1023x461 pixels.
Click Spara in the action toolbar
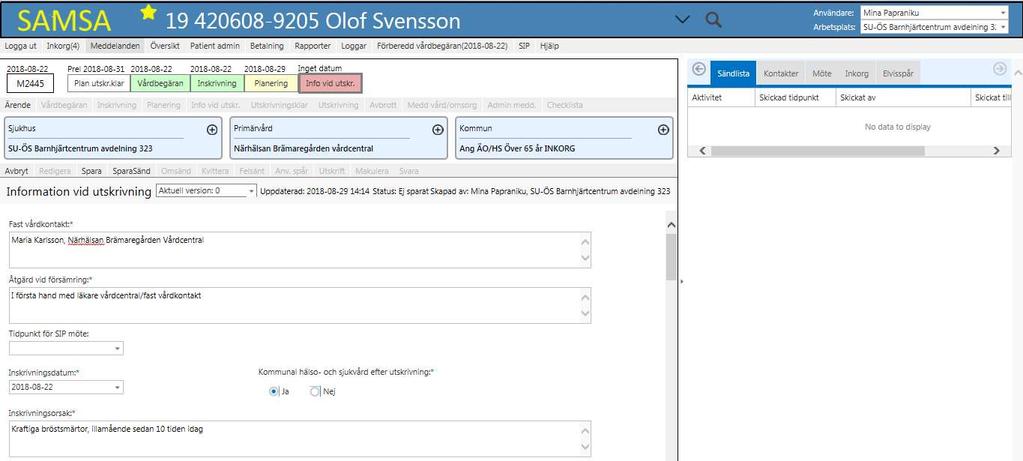91,171
